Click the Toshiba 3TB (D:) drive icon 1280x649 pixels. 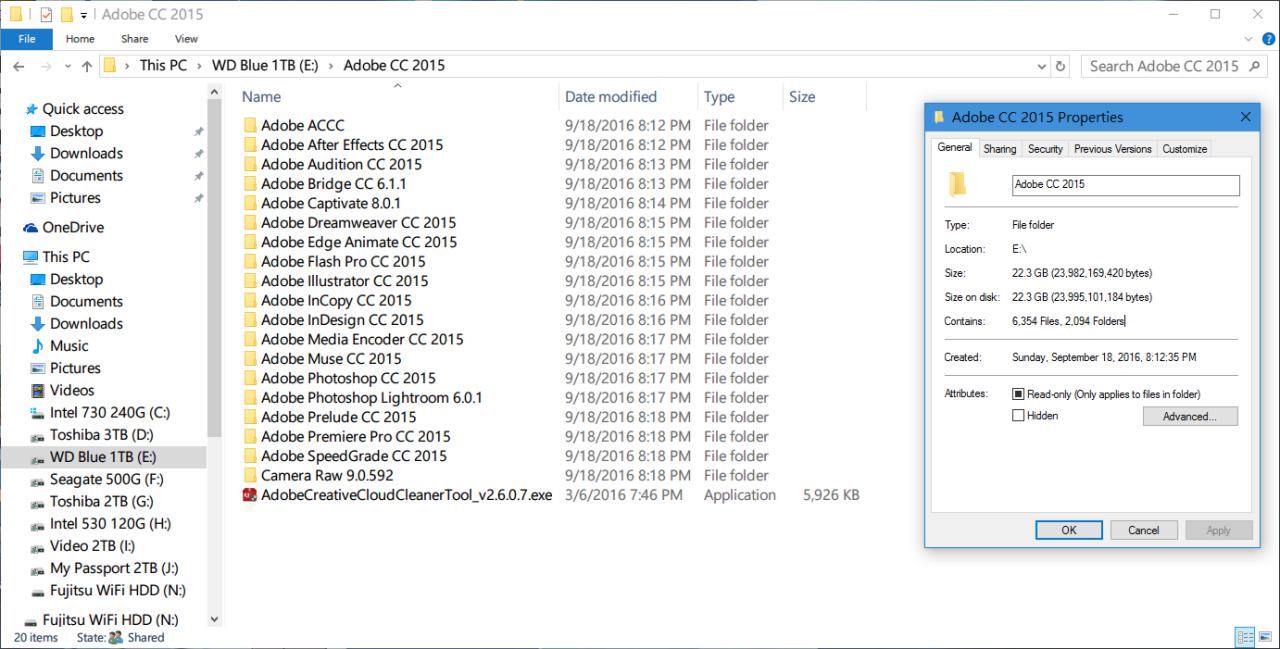pos(38,435)
